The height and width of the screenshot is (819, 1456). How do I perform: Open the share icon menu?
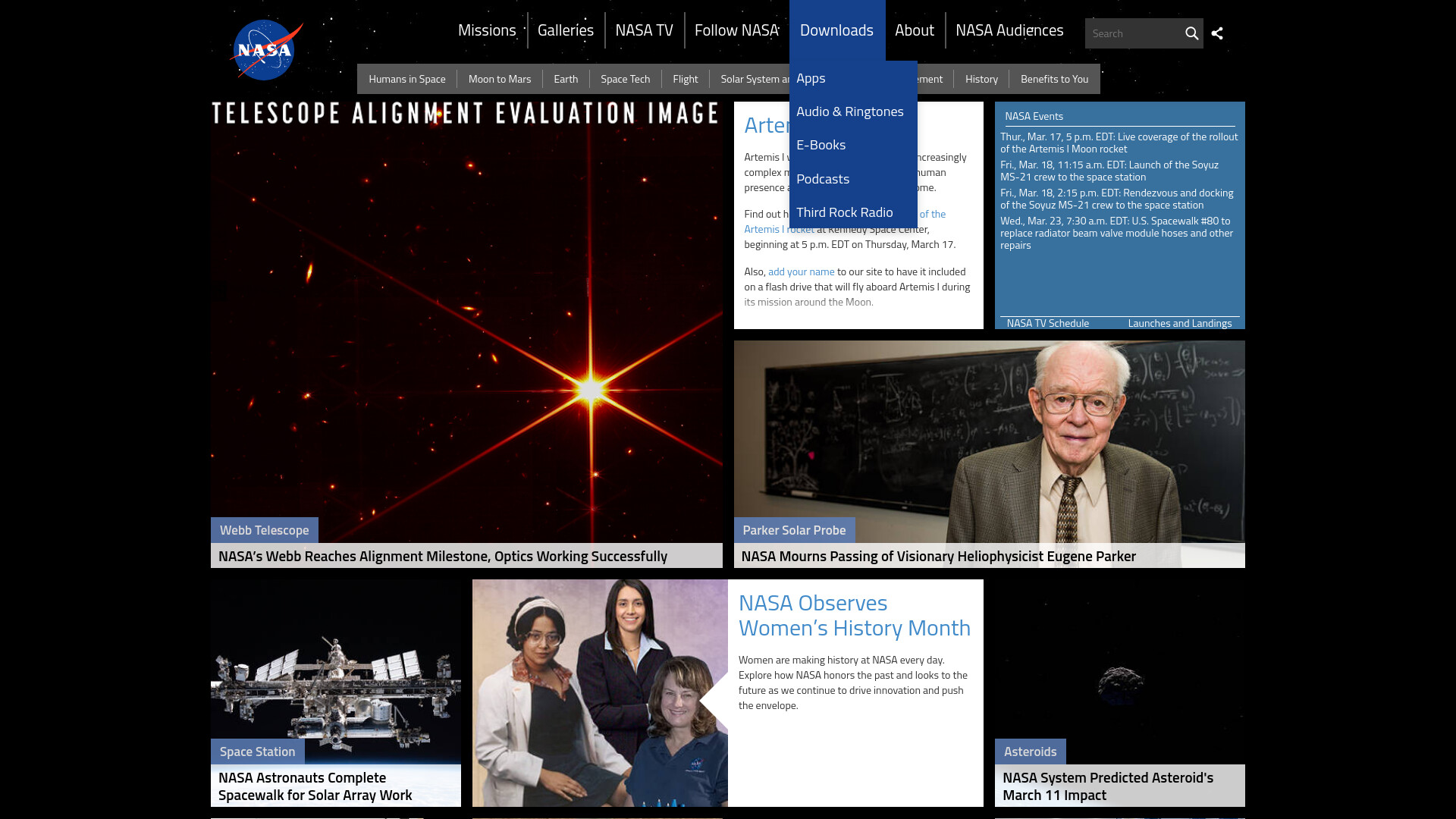tap(1217, 33)
